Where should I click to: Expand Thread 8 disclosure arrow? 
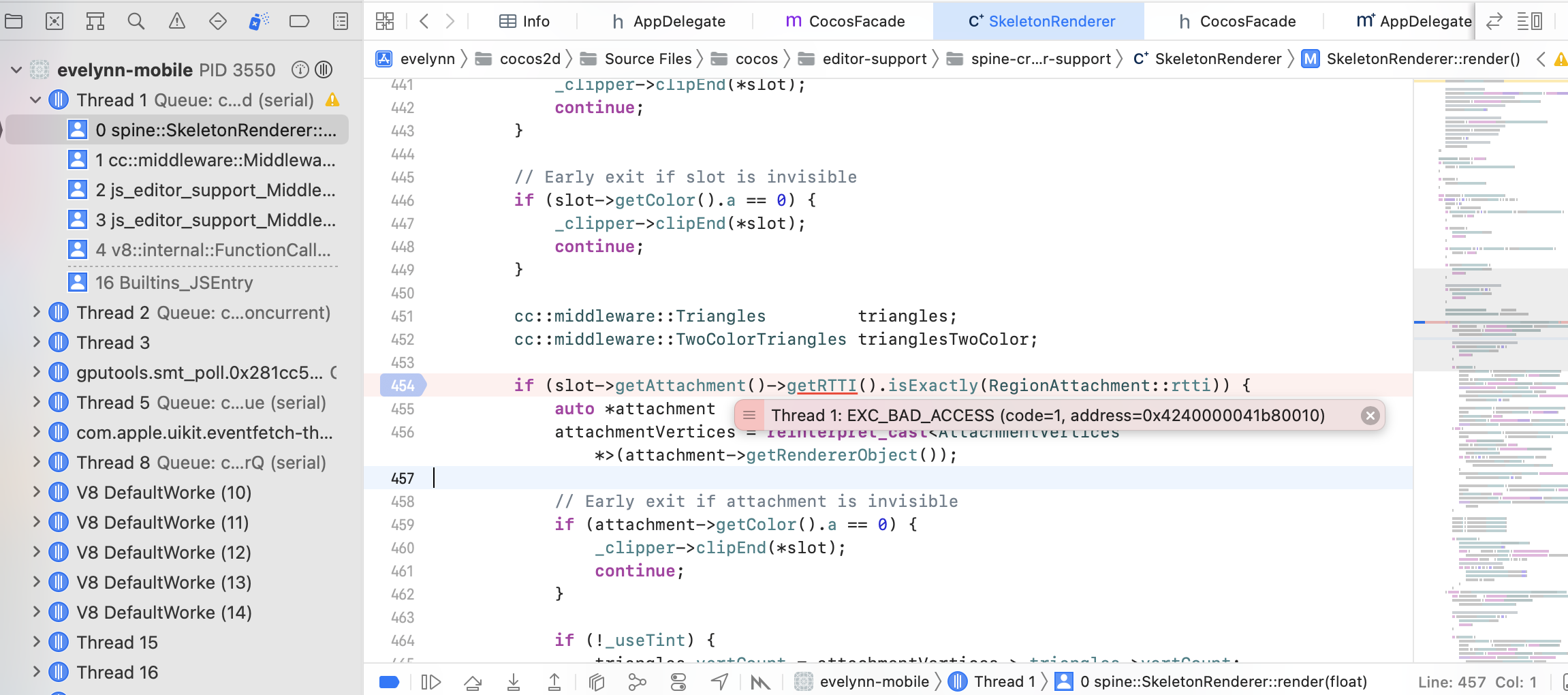point(37,463)
